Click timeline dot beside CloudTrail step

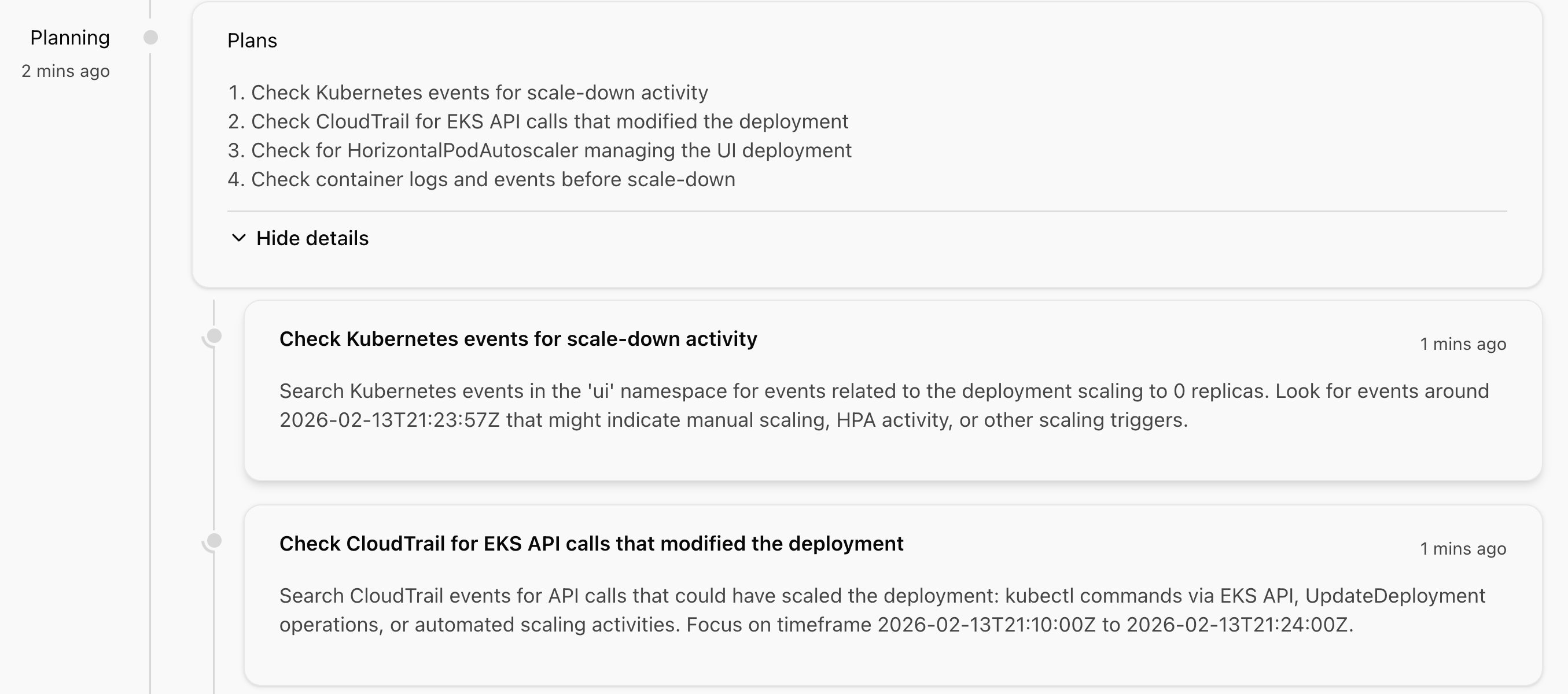[214, 540]
